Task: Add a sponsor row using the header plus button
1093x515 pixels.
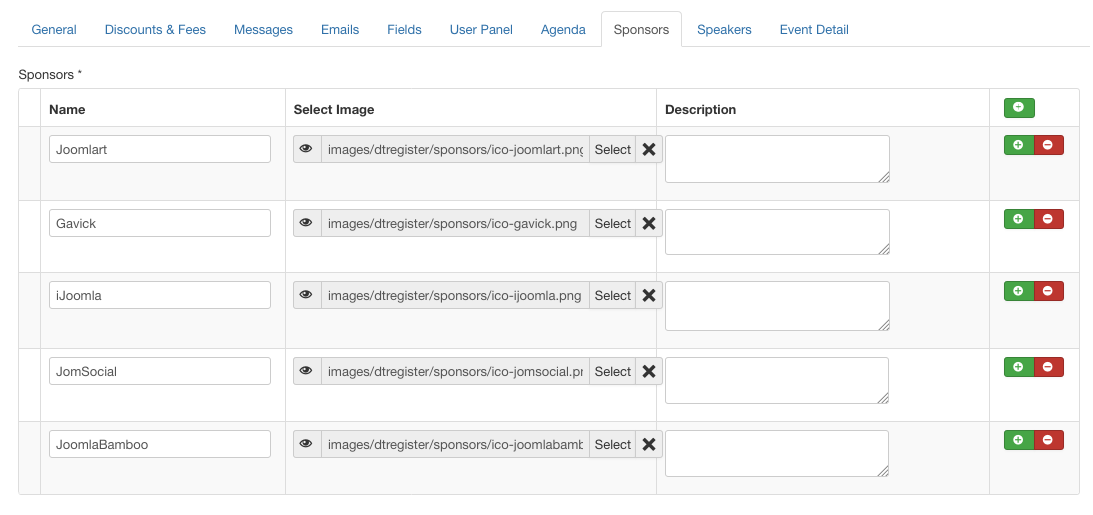Action: pyautogui.click(x=1018, y=107)
